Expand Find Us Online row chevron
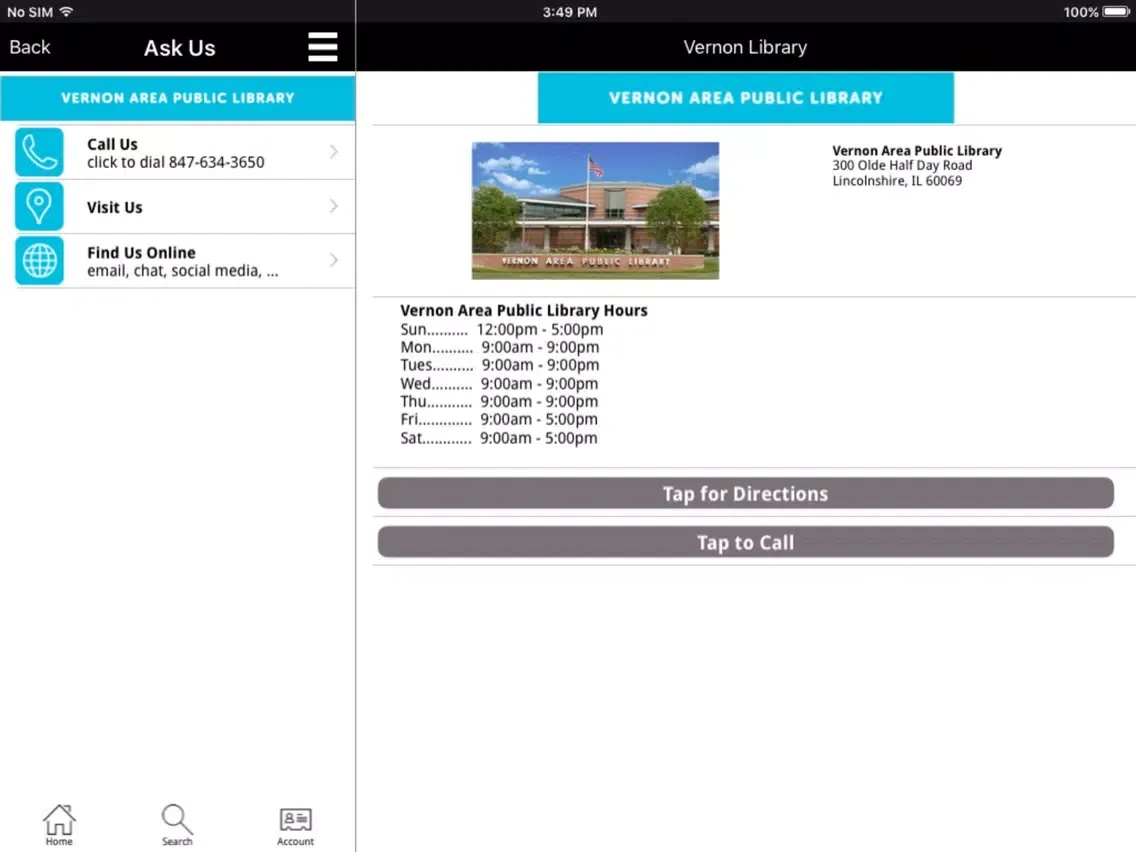Image resolution: width=1136 pixels, height=852 pixels. [334, 260]
